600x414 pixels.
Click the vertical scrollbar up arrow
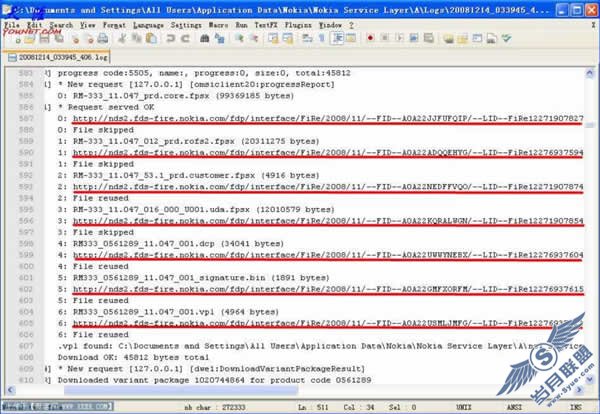coord(590,73)
